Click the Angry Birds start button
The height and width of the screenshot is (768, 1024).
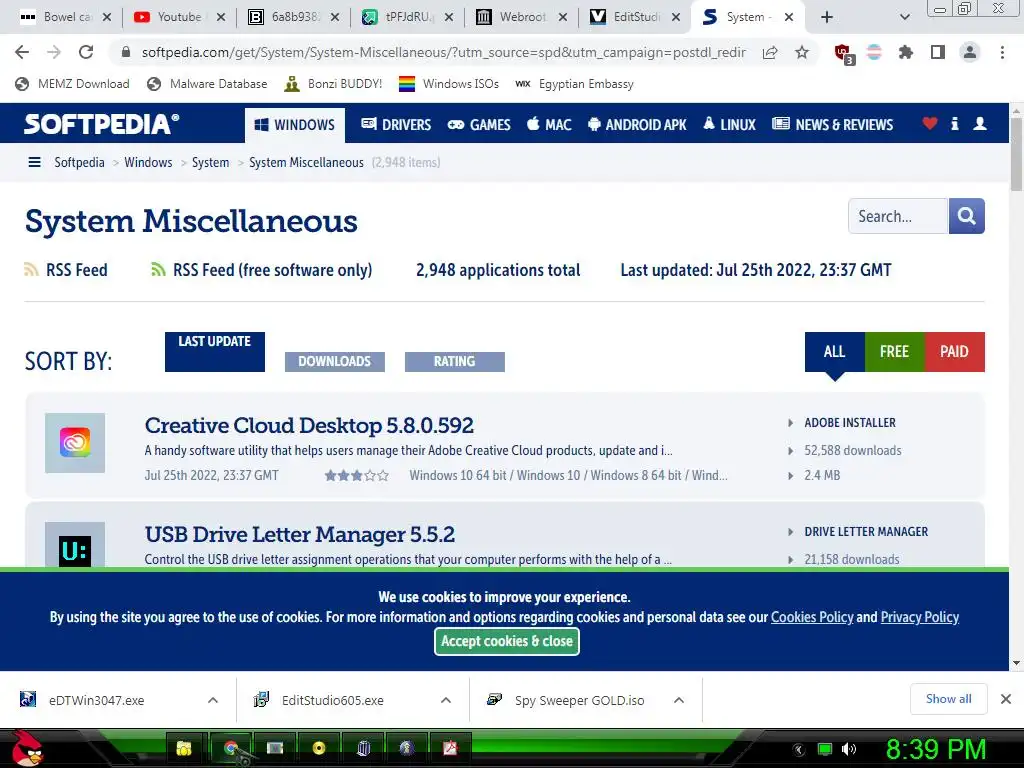coord(27,748)
